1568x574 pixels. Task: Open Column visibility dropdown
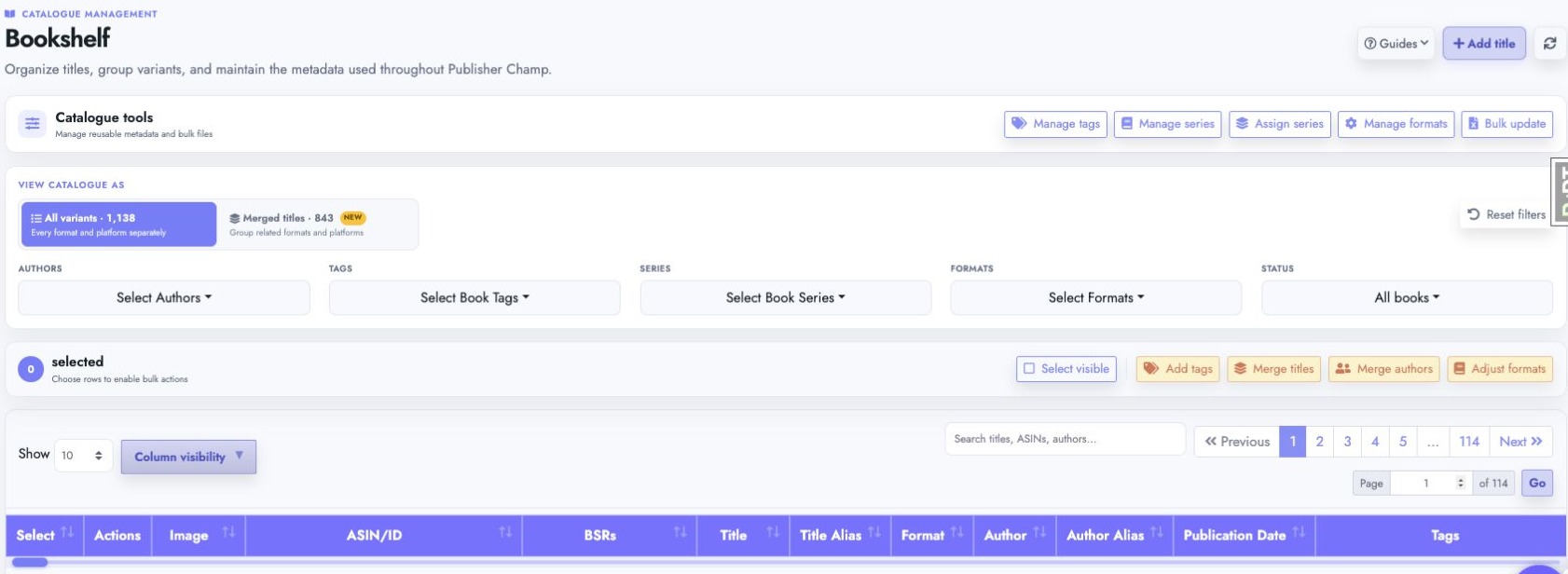188,457
